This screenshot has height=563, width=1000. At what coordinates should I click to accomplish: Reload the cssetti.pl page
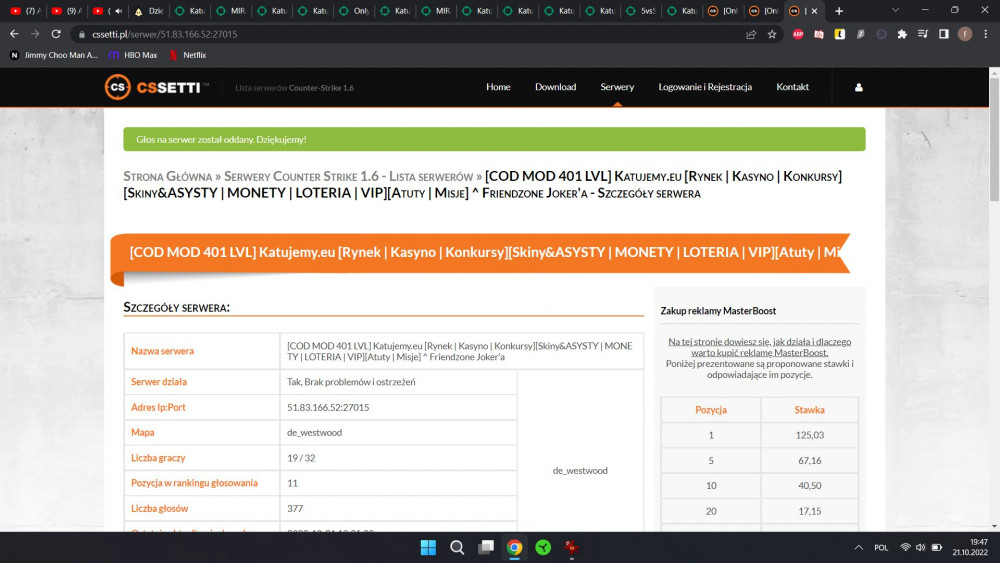[56, 34]
